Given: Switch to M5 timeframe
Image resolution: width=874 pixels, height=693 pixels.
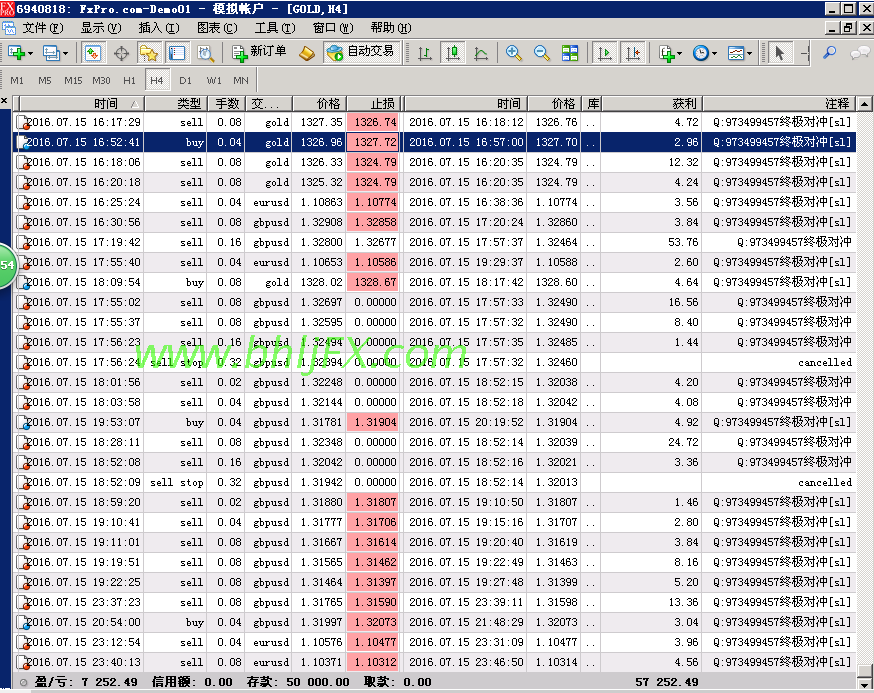Looking at the screenshot, I should click(x=45, y=81).
